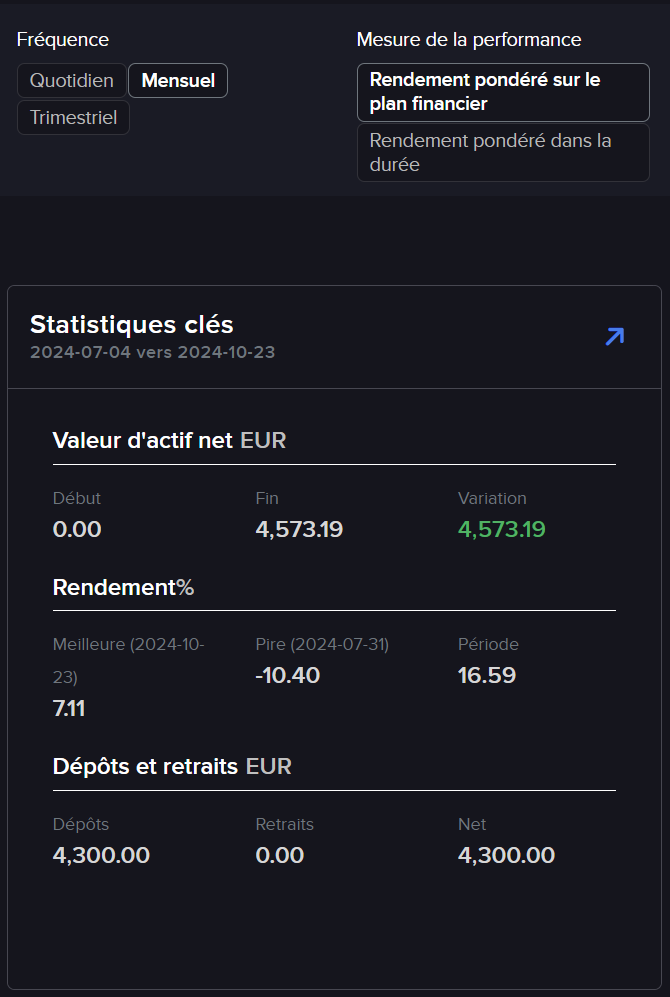Select the Quotidien frequency option
Screen dimensions: 670x997
[72, 81]
